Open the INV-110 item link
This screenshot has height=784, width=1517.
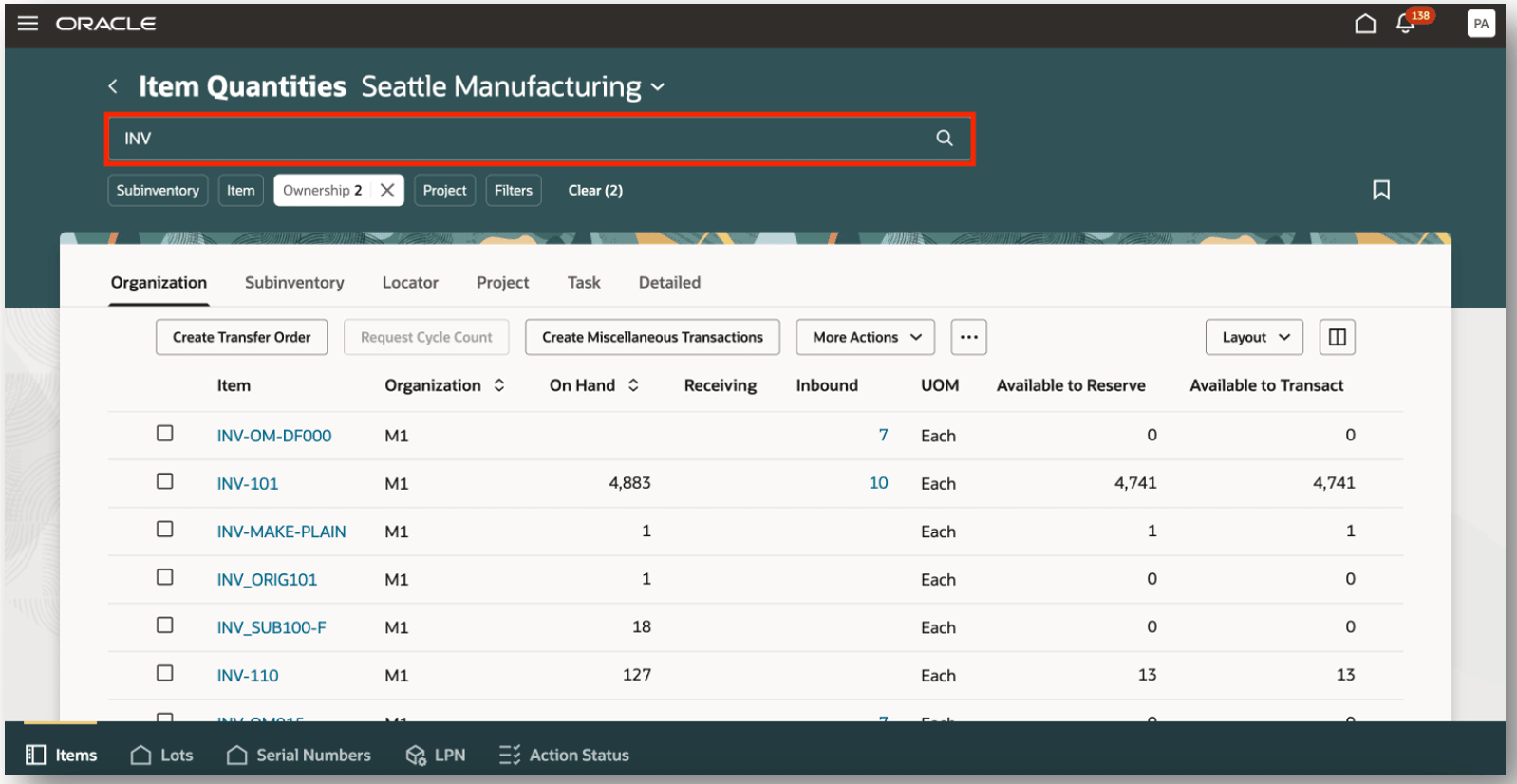coord(248,676)
